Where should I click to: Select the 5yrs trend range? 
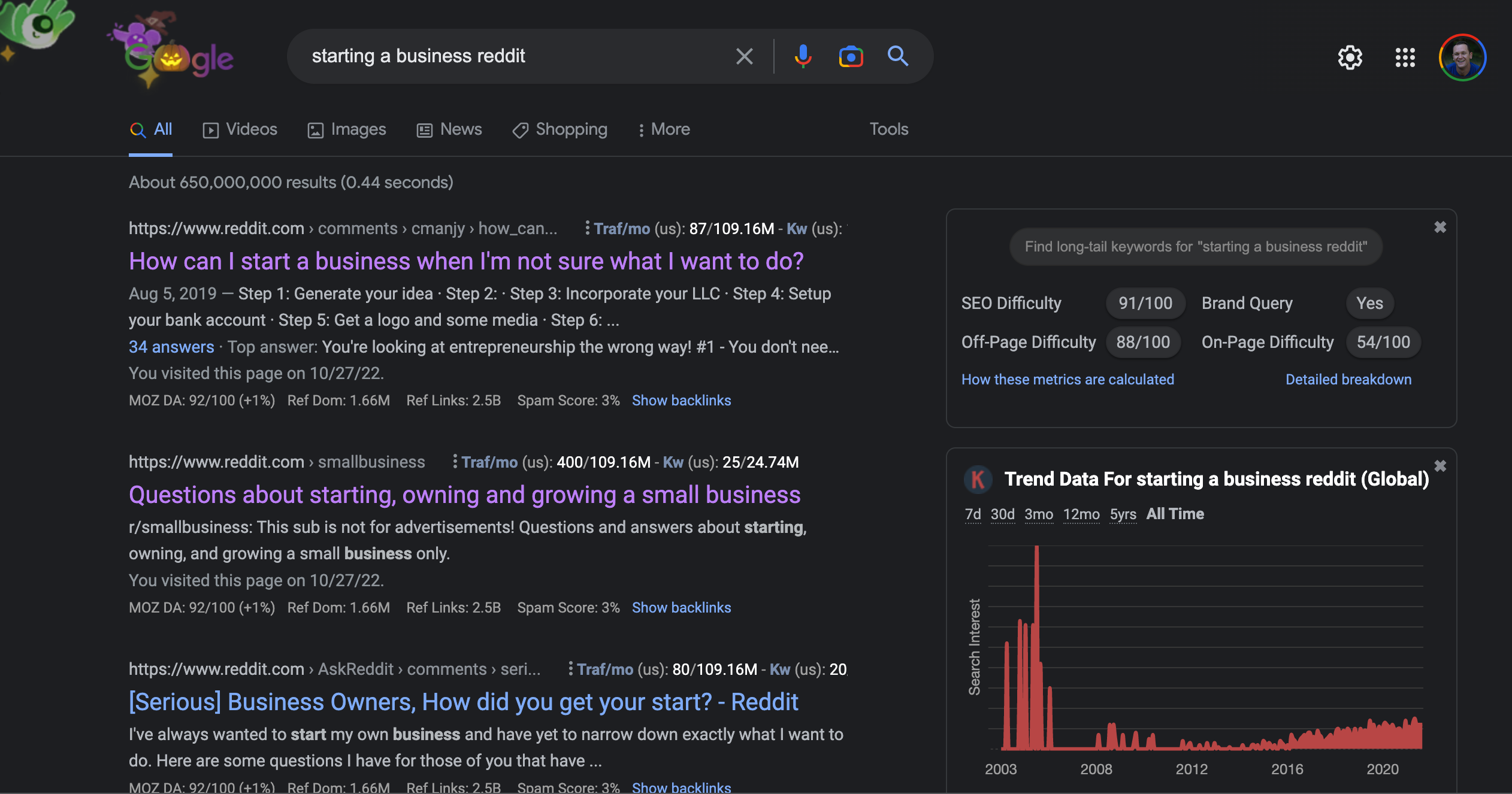pos(1123,514)
